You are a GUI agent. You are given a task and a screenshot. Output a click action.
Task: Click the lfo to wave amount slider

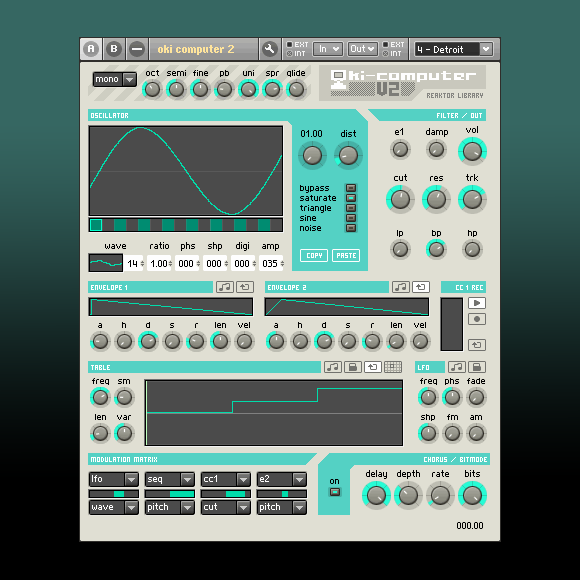[x=114, y=494]
